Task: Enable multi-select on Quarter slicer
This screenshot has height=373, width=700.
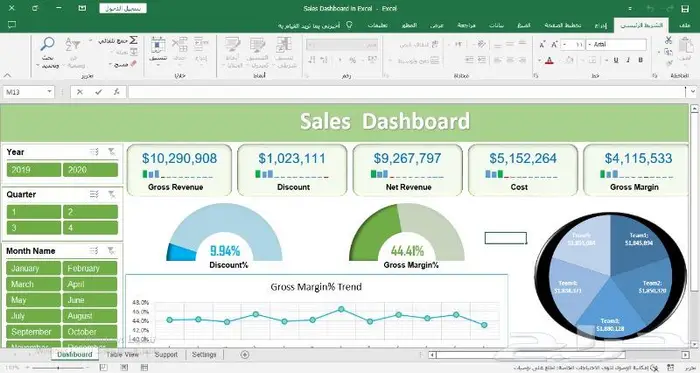Action: tap(94, 195)
